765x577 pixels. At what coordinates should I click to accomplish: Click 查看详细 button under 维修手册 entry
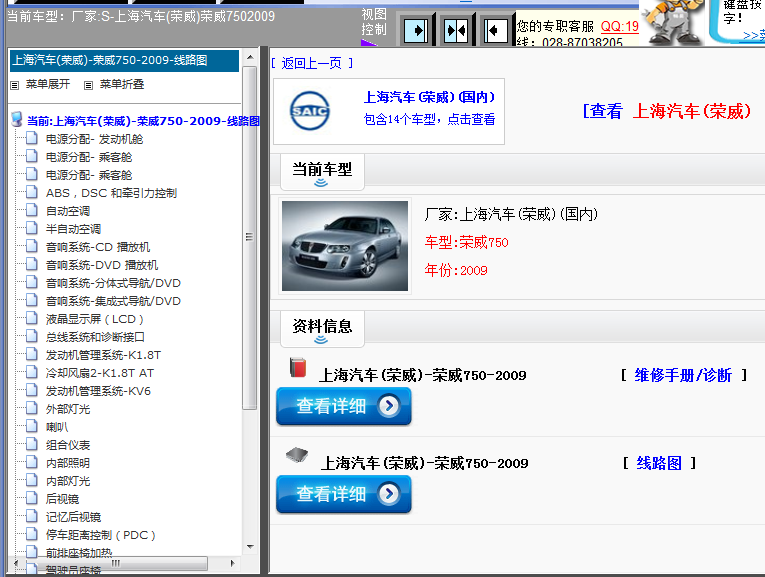tap(344, 406)
